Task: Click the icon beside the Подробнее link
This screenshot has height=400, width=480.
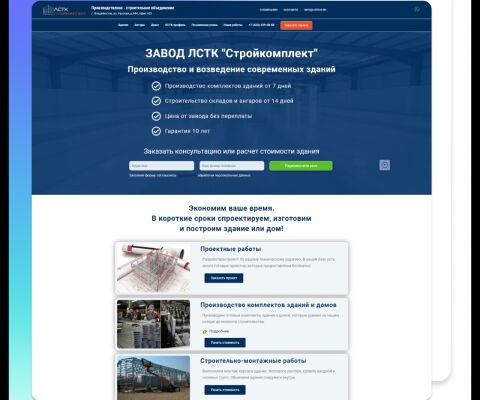Action: (205, 331)
